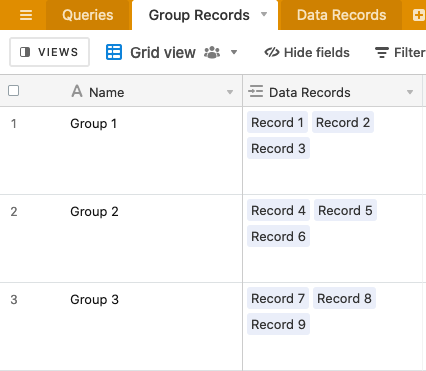Click the collaborative view people icon
The width and height of the screenshot is (426, 371).
[x=212, y=52]
